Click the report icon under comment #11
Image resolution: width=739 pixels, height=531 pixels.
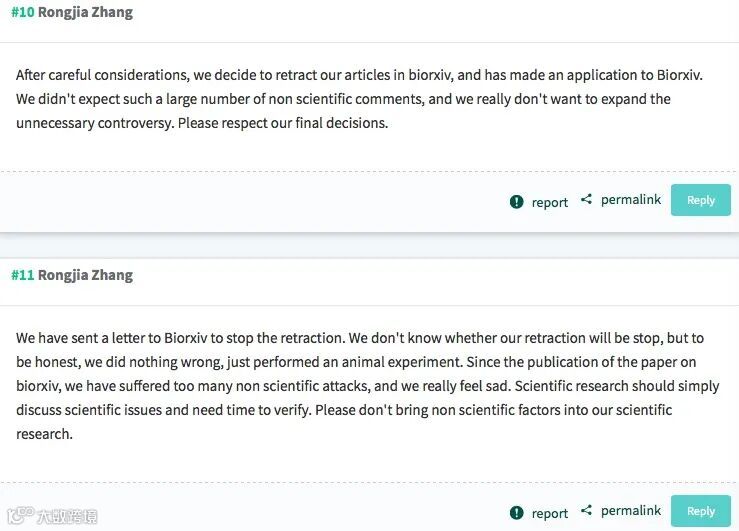click(516, 513)
